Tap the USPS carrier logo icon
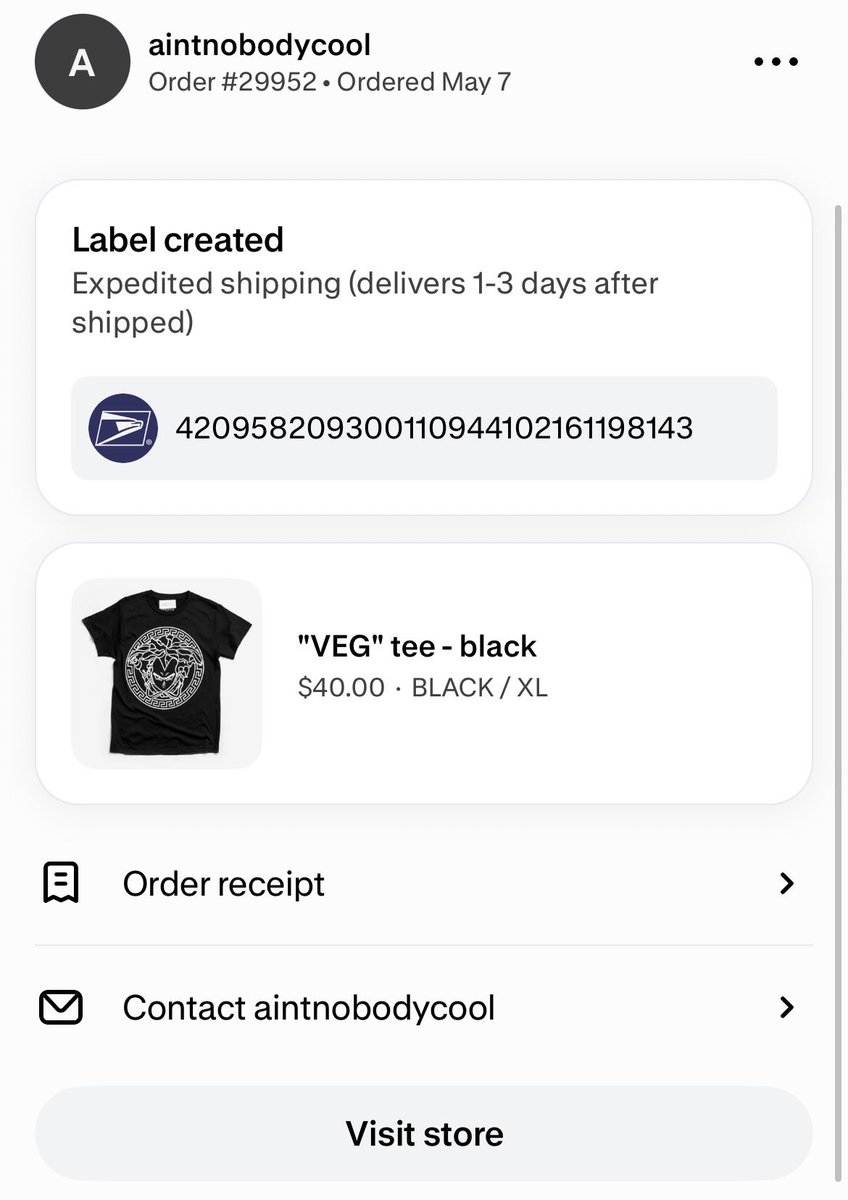The width and height of the screenshot is (848, 1200). tap(121, 429)
